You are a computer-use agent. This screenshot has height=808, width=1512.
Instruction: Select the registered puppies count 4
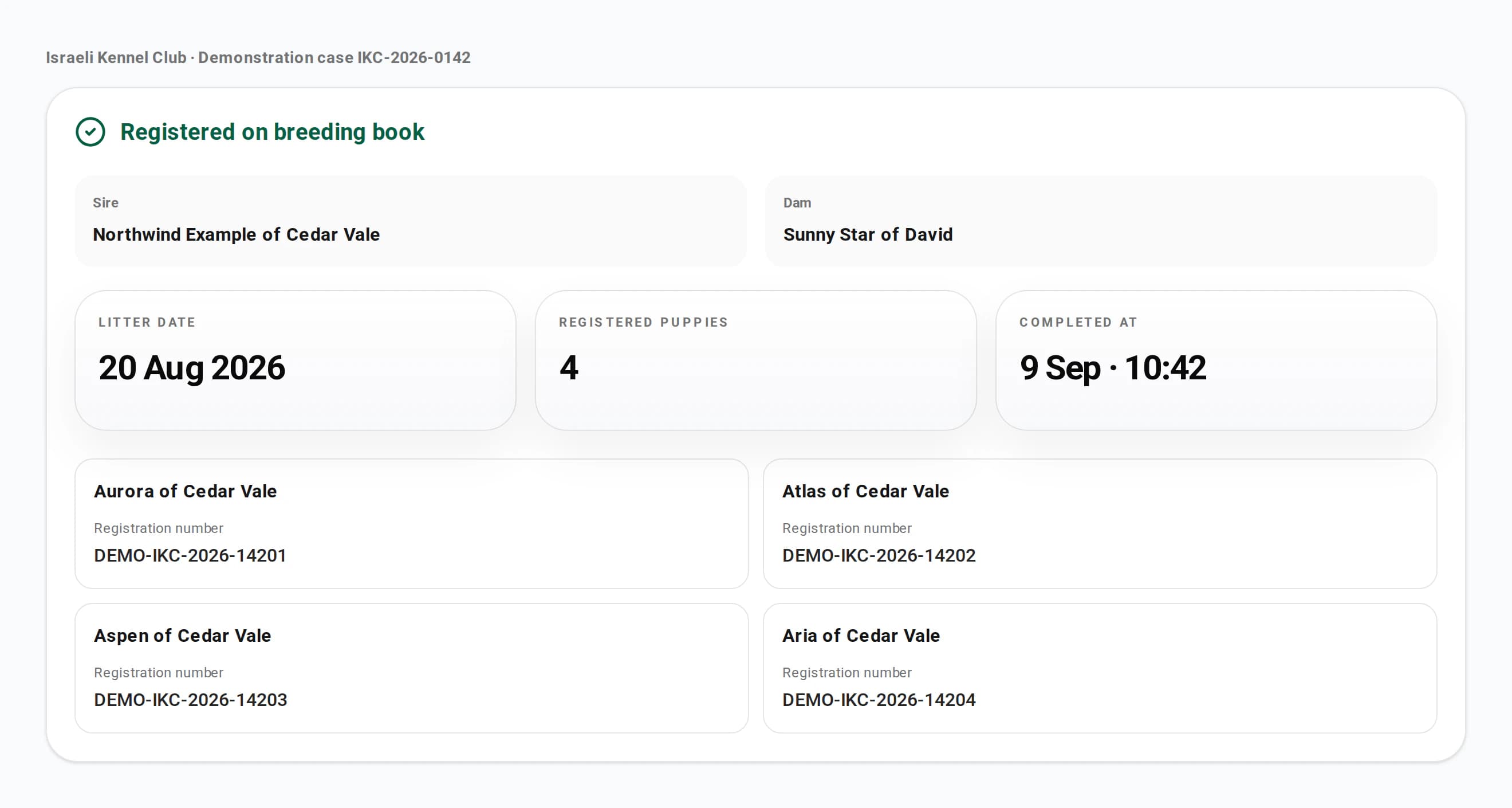[569, 367]
